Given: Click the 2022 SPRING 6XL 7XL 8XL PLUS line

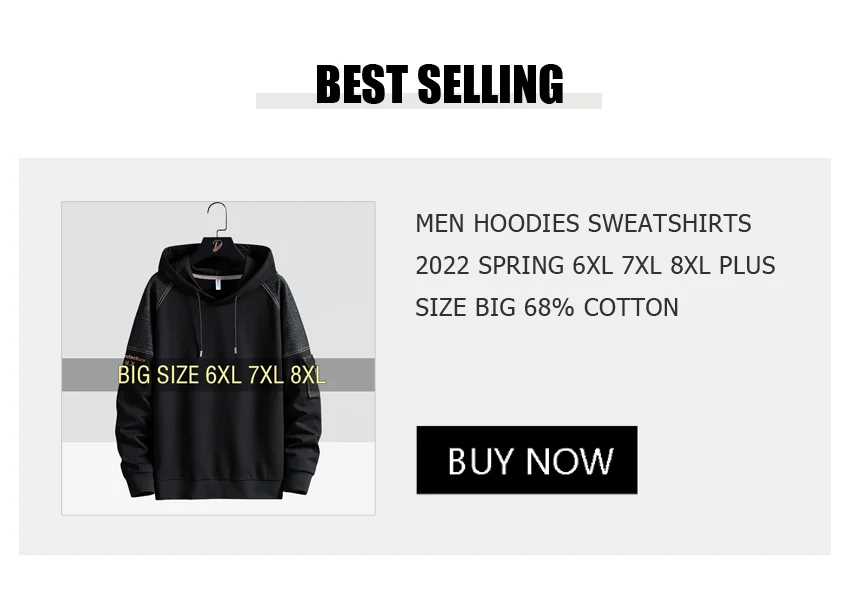Looking at the screenshot, I should (x=595, y=266).
